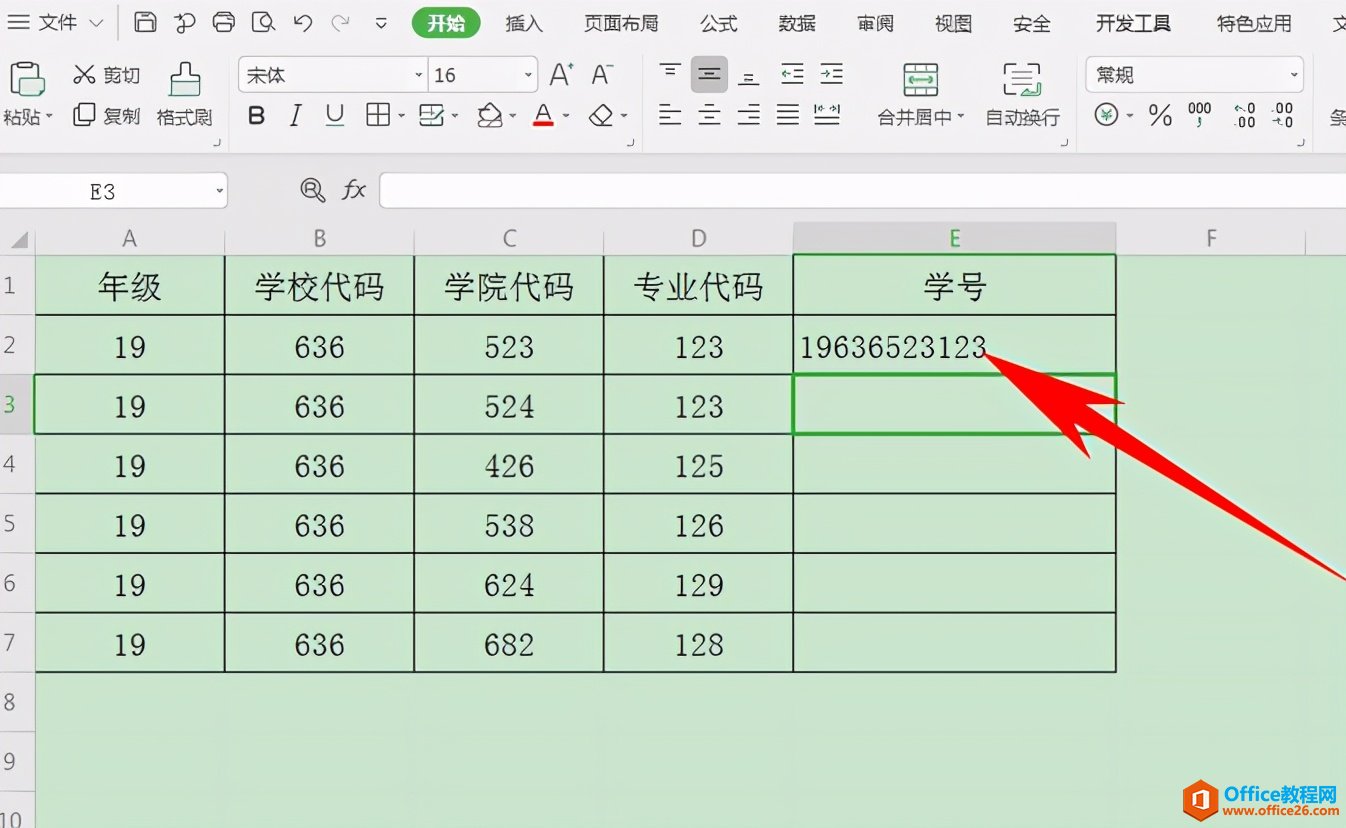Open Insert Function fx dialog

click(354, 190)
